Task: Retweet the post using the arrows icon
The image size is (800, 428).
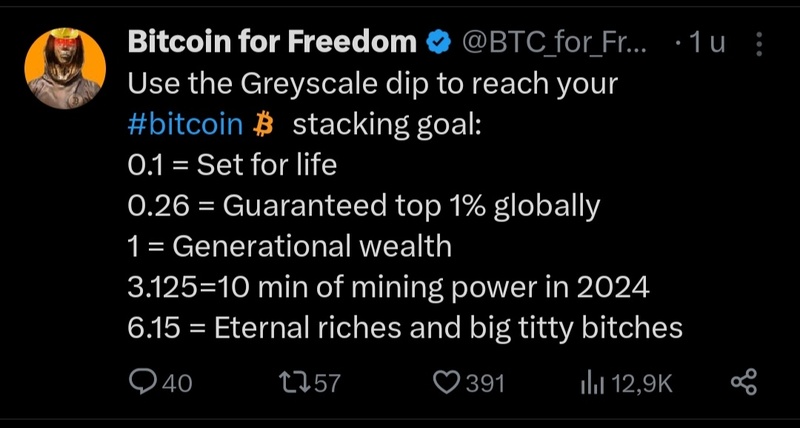Action: tap(295, 382)
